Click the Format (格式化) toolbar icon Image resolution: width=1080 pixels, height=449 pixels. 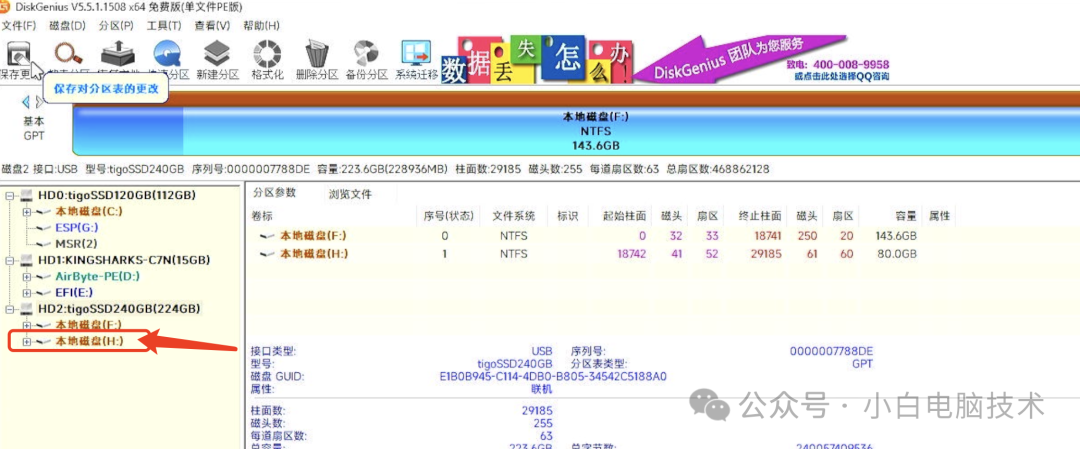267,54
